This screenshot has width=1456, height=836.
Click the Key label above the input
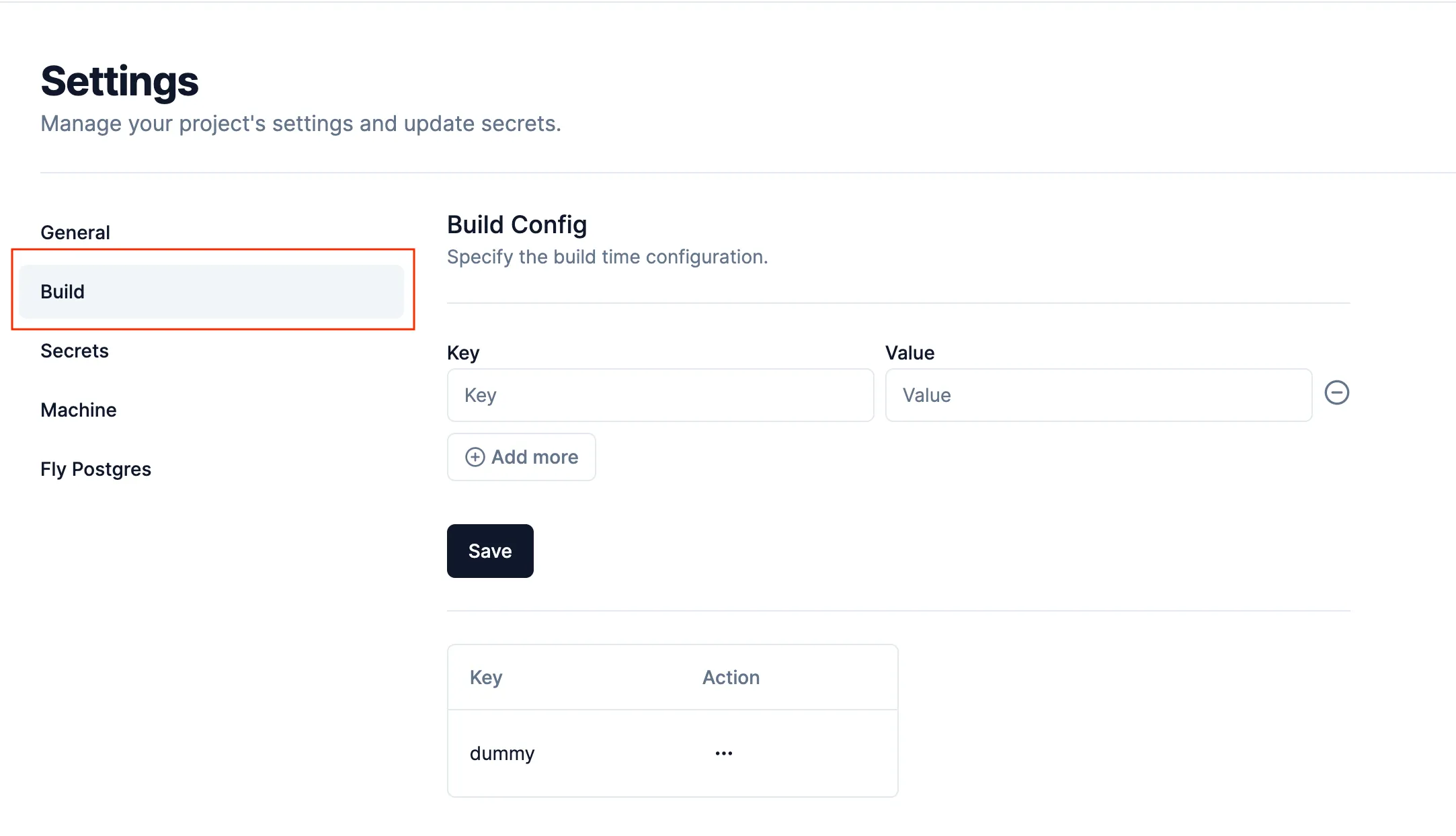click(x=462, y=352)
